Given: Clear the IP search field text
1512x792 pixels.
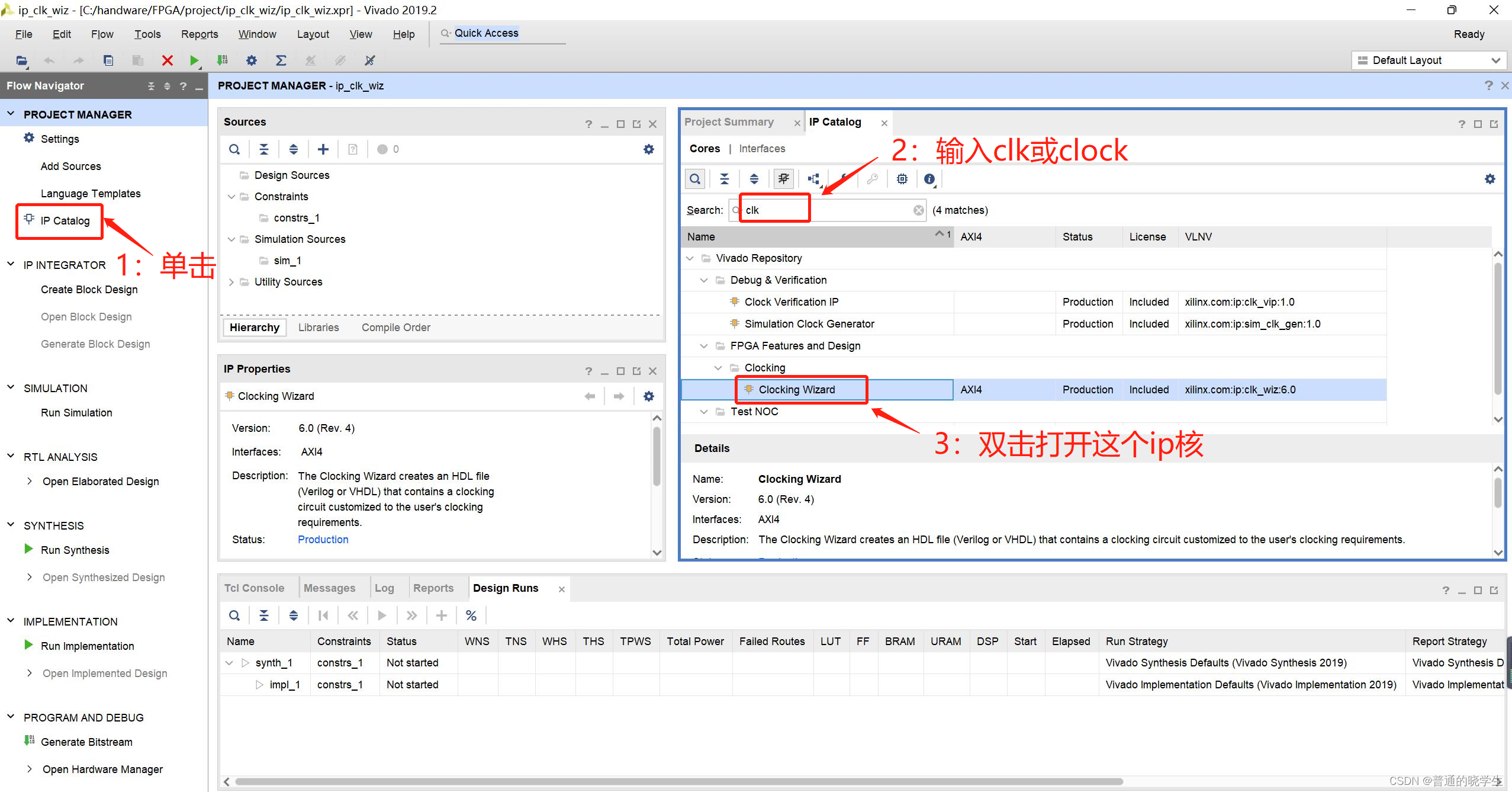Looking at the screenshot, I should (x=918, y=210).
